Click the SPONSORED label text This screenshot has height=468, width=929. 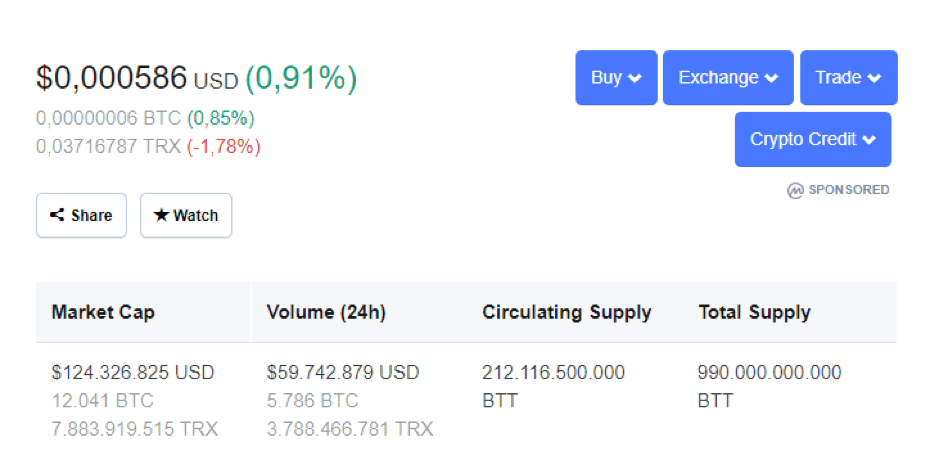849,190
